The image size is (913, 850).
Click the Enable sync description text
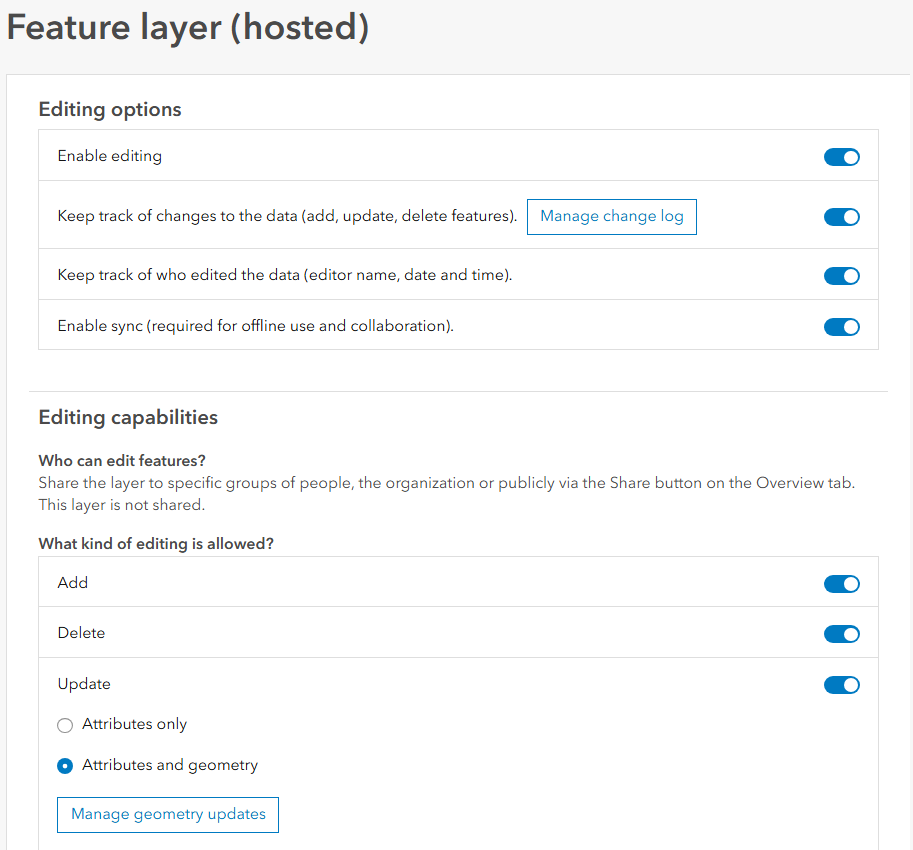255,326
